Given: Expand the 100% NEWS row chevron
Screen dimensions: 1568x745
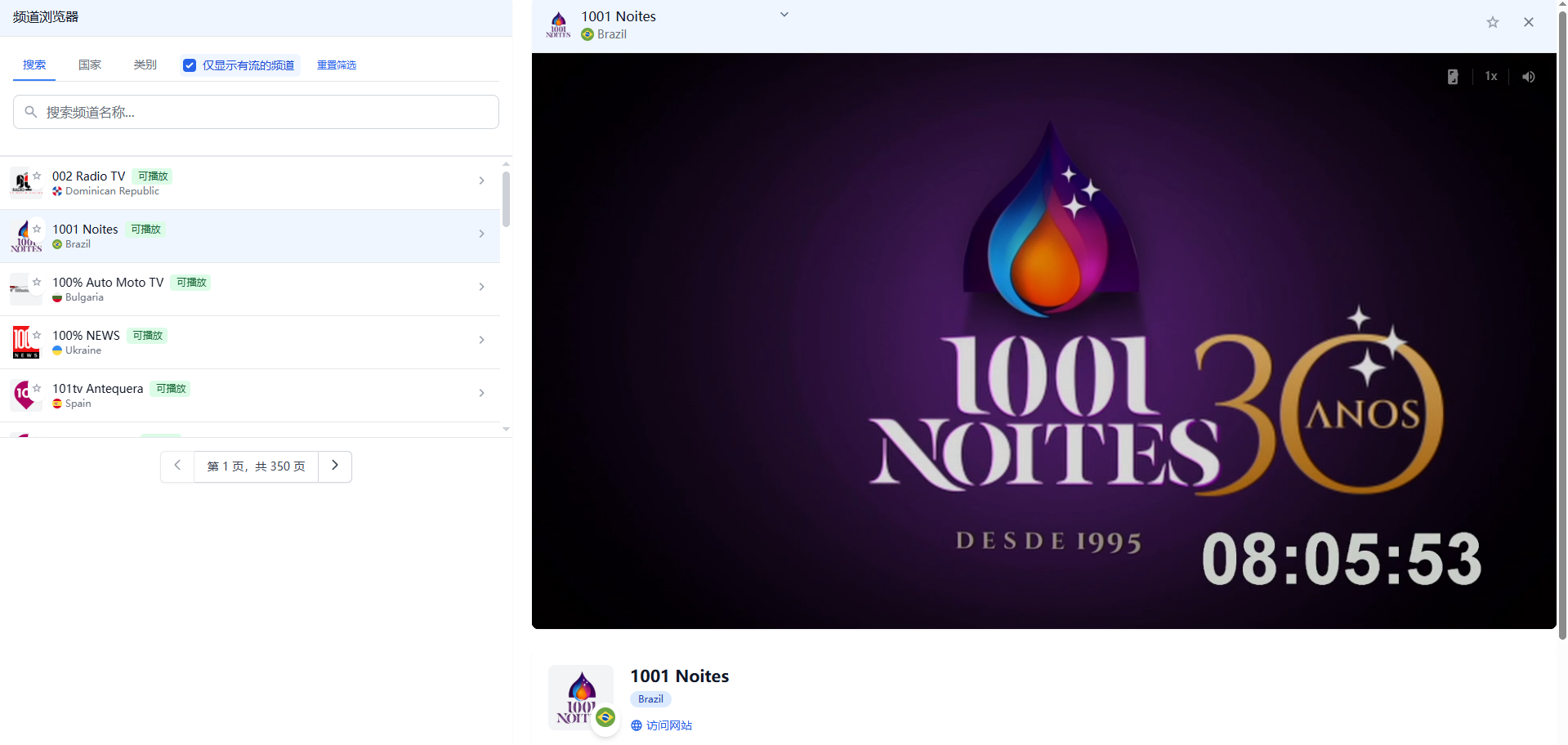Looking at the screenshot, I should coord(481,340).
